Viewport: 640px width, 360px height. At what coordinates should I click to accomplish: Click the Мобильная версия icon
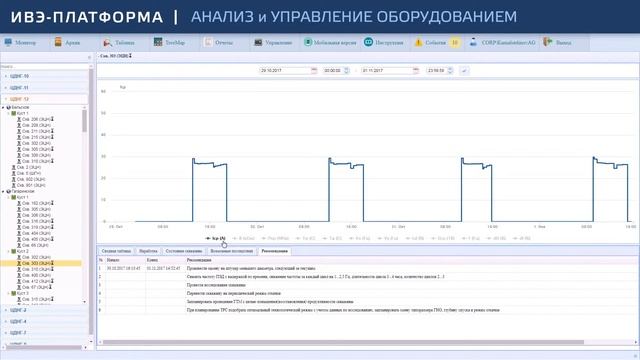click(308, 42)
